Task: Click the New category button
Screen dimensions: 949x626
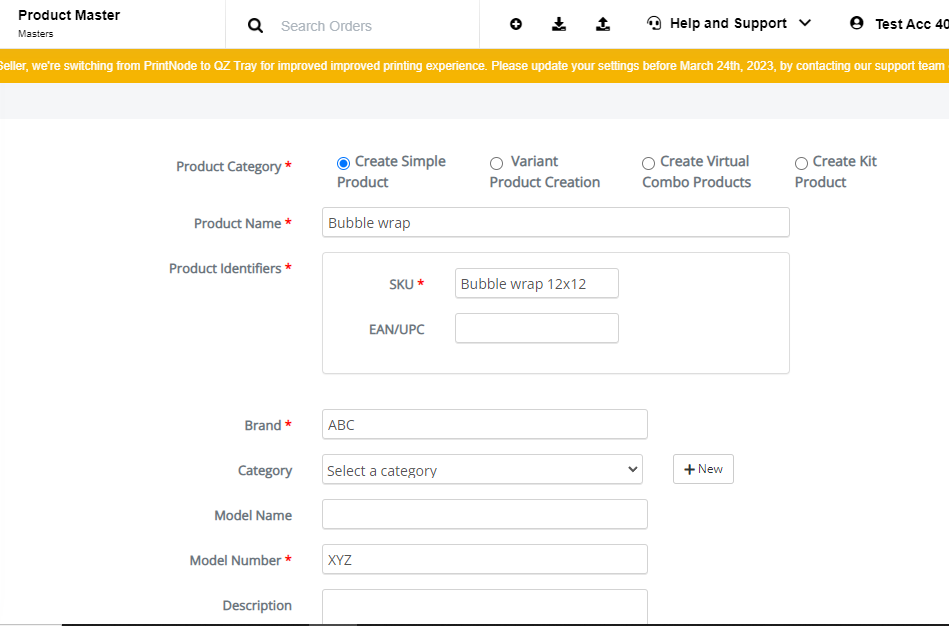Action: click(703, 469)
